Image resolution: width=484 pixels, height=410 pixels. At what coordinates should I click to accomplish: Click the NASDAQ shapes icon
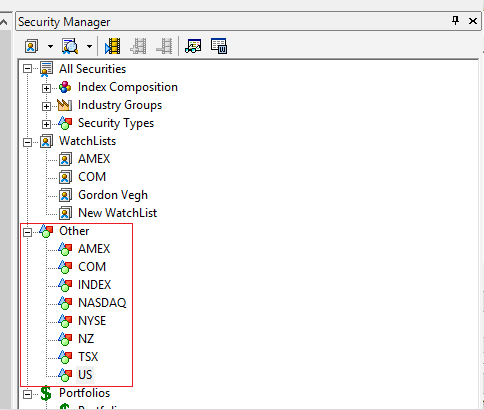65,303
